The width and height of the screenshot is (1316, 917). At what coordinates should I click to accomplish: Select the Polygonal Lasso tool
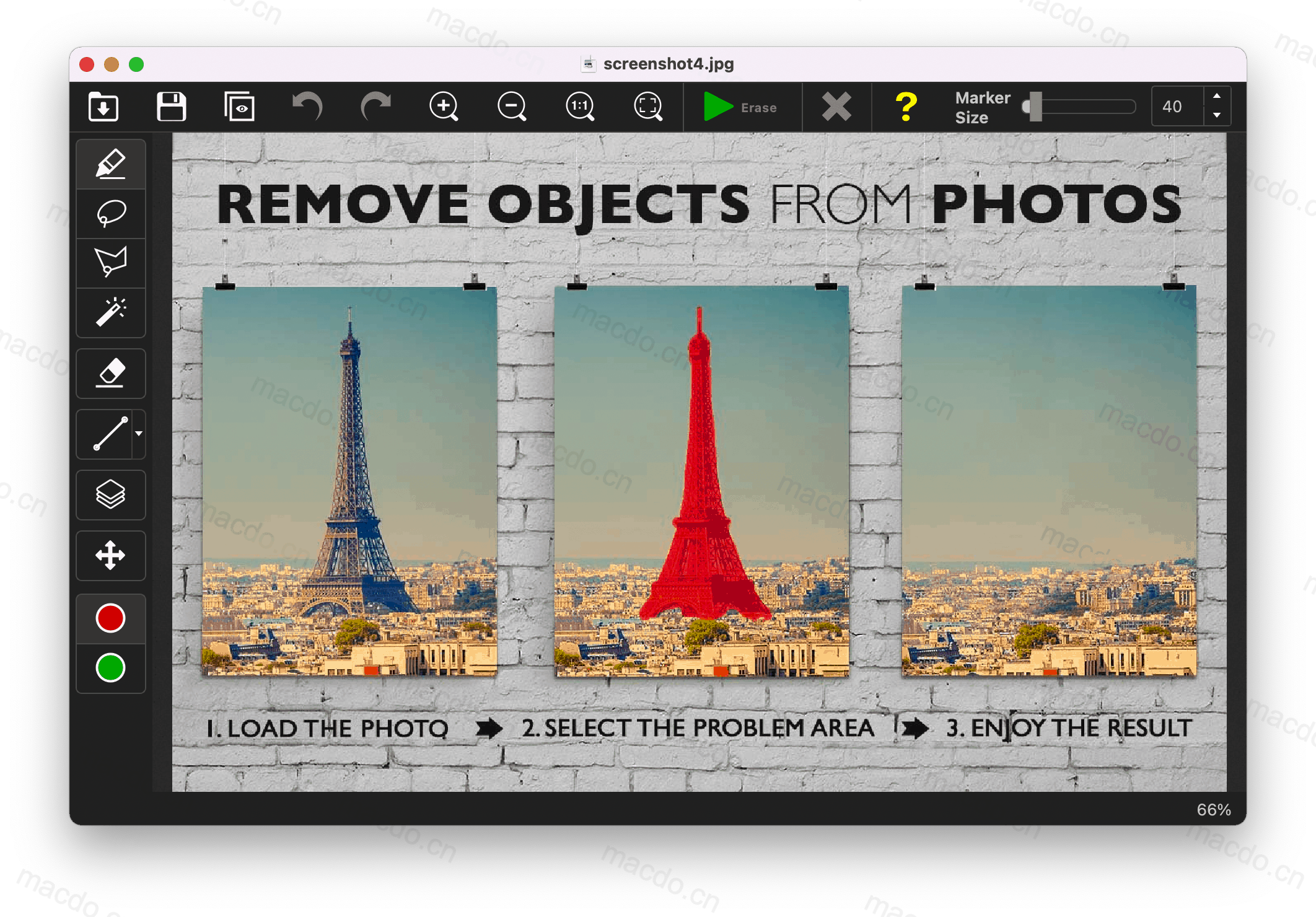(x=111, y=263)
